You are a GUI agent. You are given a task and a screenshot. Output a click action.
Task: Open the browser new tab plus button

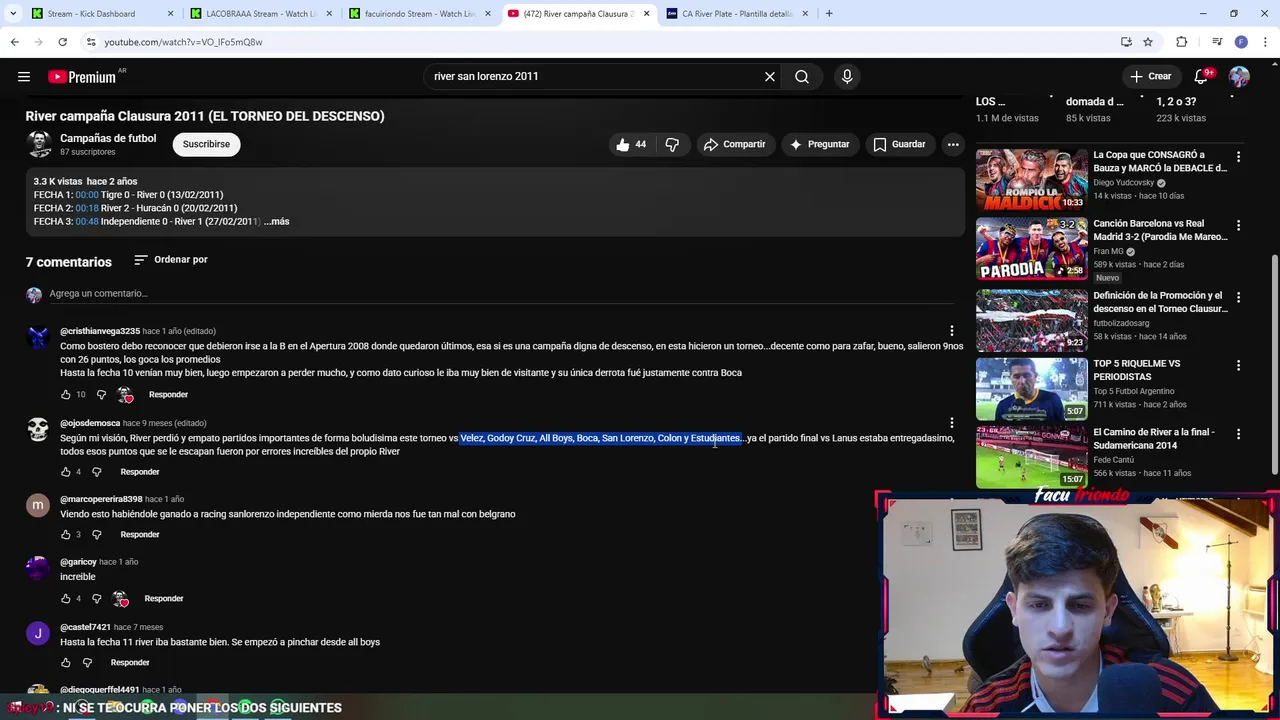[829, 14]
